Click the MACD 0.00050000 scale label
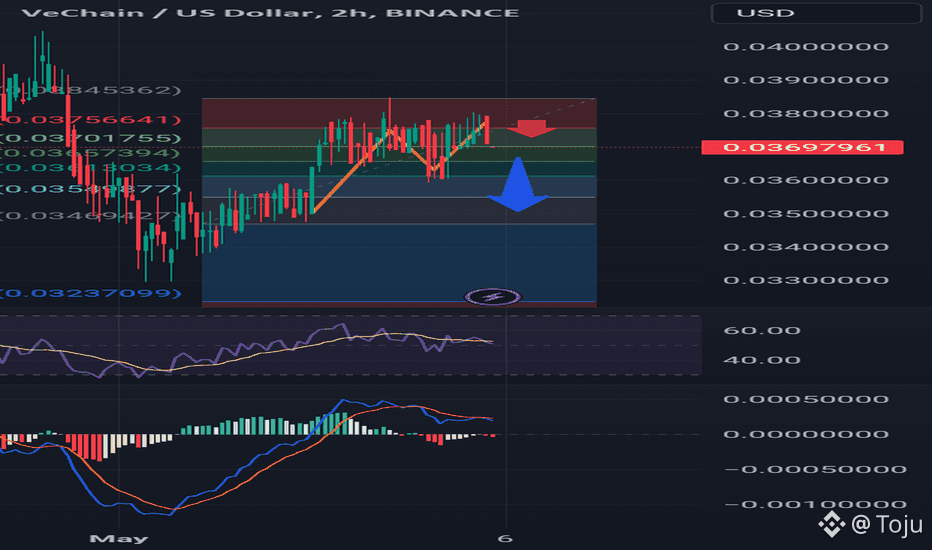 click(806, 399)
